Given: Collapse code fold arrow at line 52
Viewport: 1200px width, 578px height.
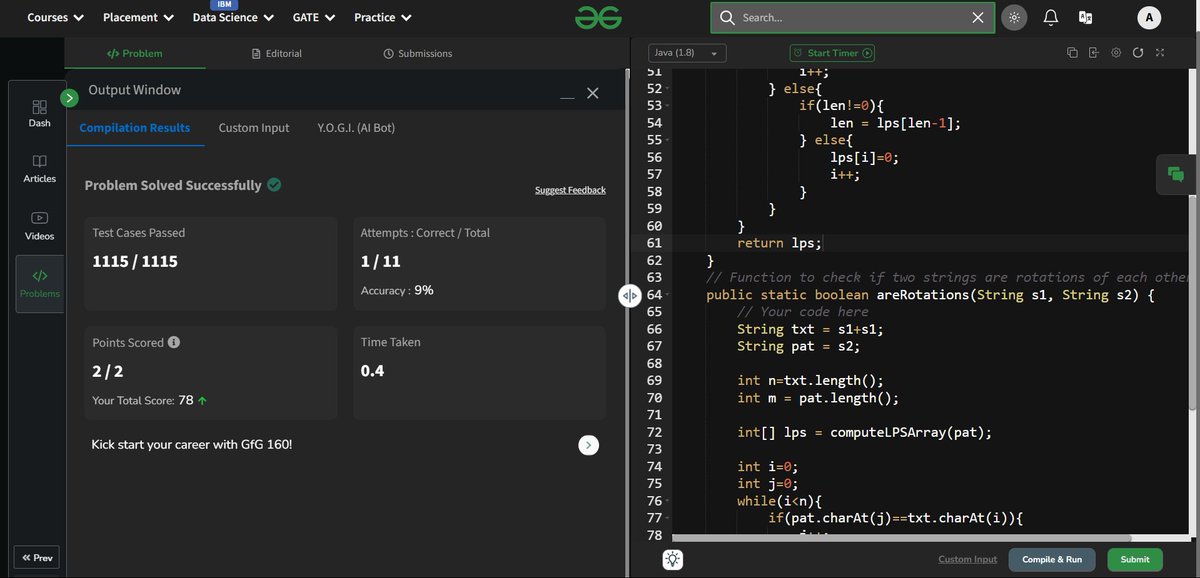Looking at the screenshot, I should [x=667, y=88].
